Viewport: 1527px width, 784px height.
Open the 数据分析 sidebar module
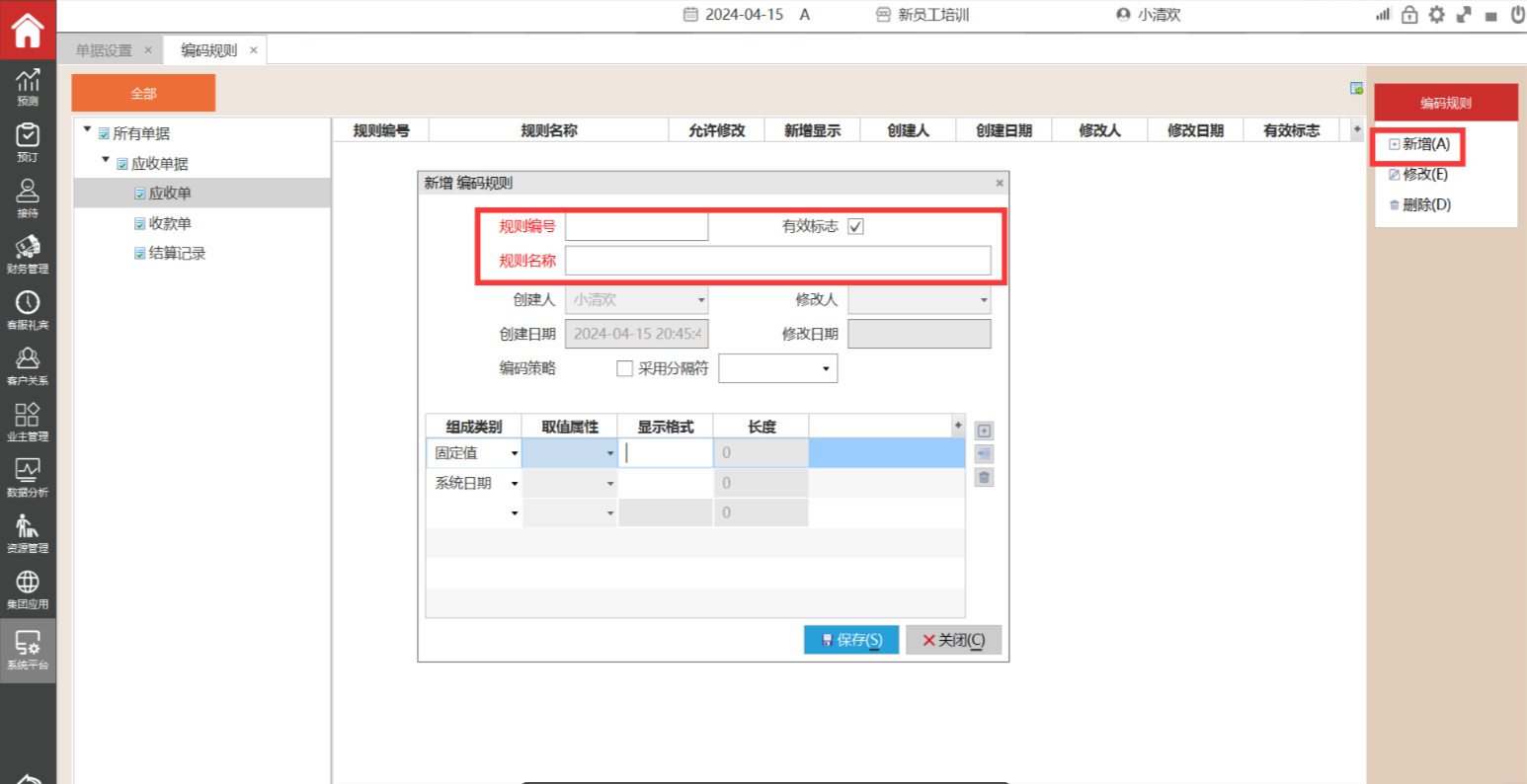[x=28, y=477]
